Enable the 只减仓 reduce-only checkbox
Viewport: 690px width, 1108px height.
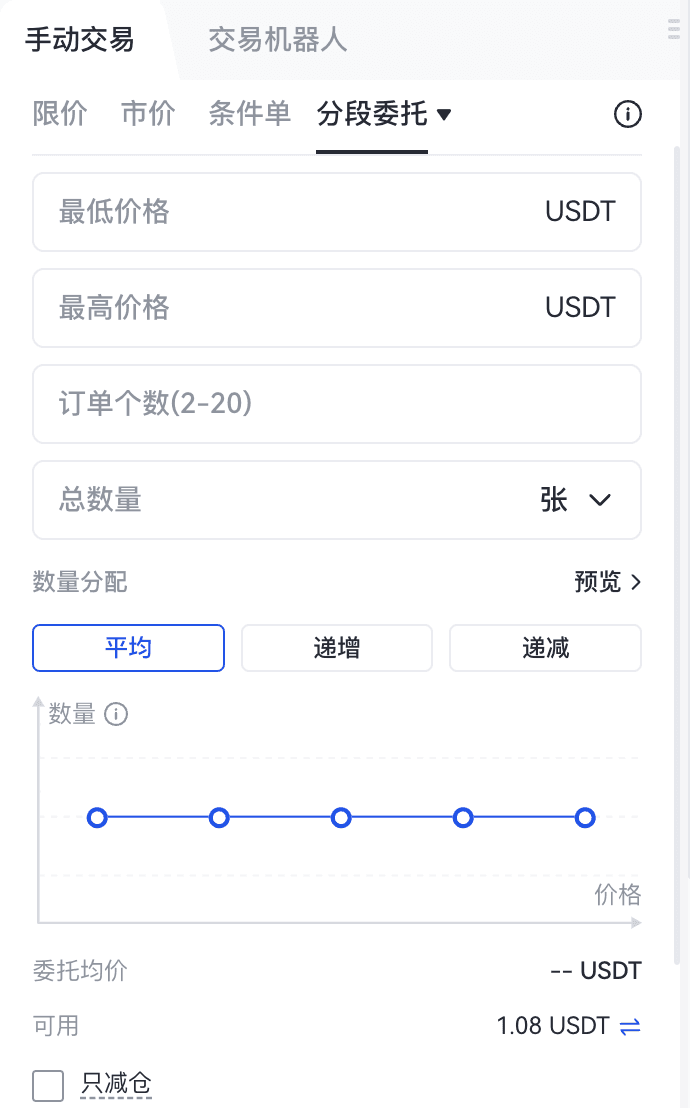point(47,1085)
